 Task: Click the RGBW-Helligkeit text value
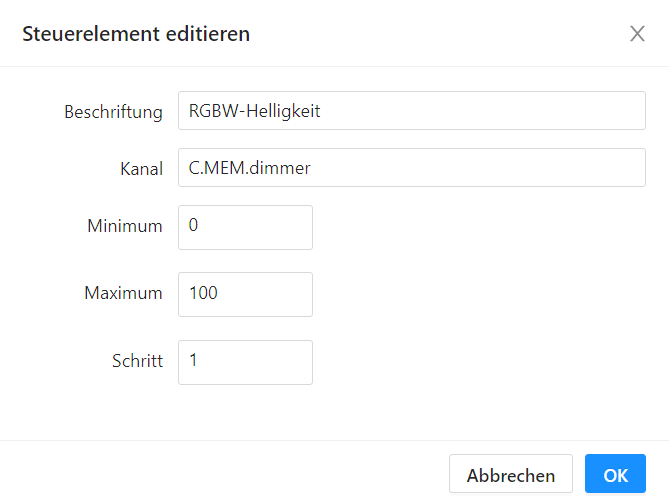pyautogui.click(x=254, y=111)
